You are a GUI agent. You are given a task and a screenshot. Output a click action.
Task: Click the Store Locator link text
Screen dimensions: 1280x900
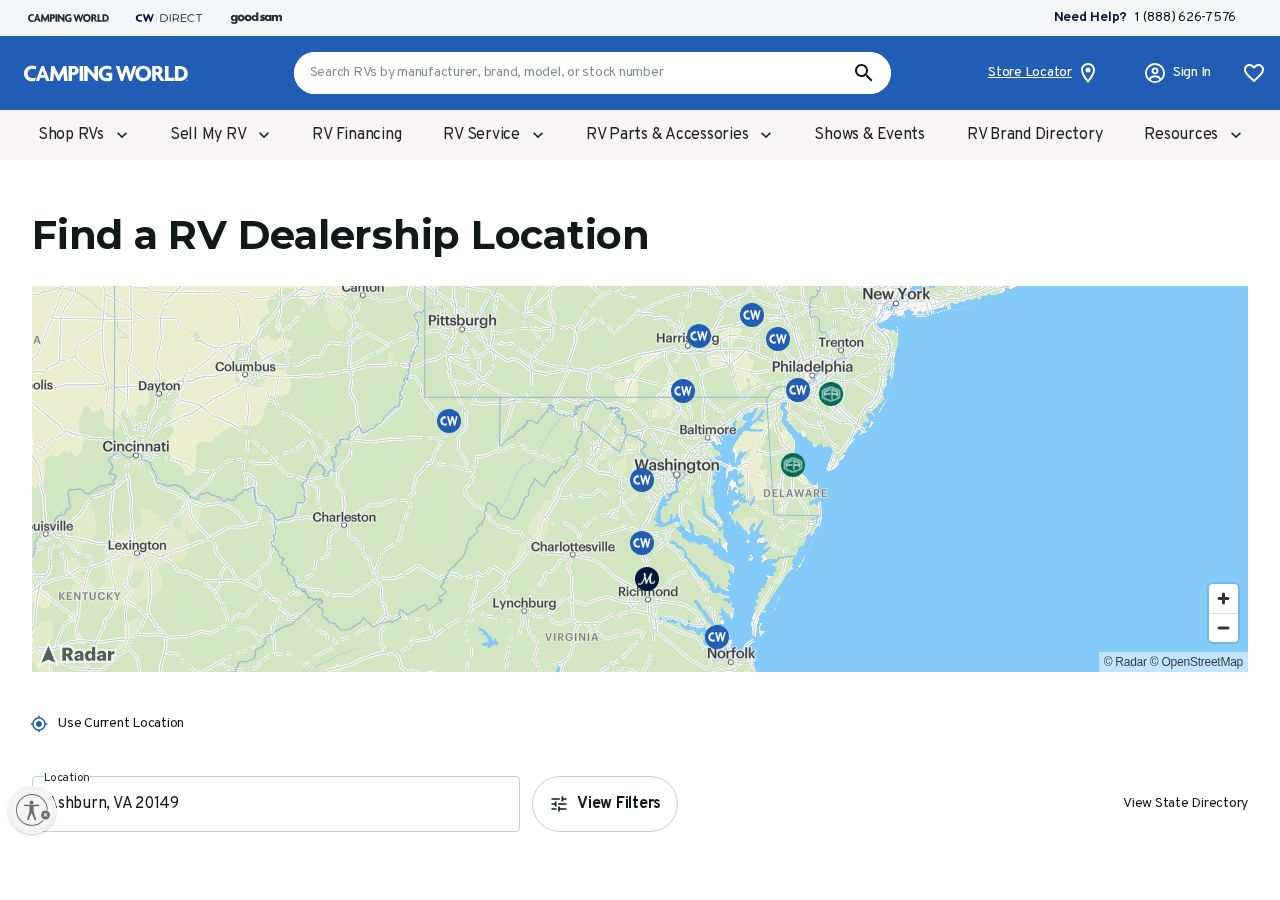pos(1030,72)
